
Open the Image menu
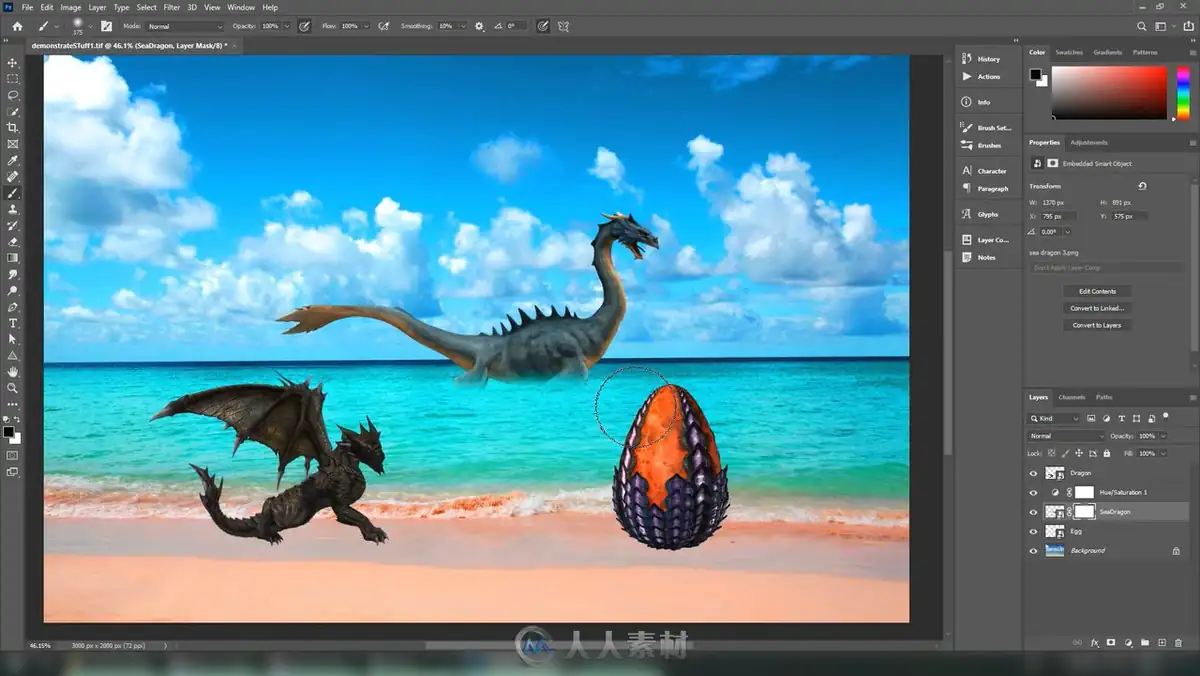tap(71, 7)
